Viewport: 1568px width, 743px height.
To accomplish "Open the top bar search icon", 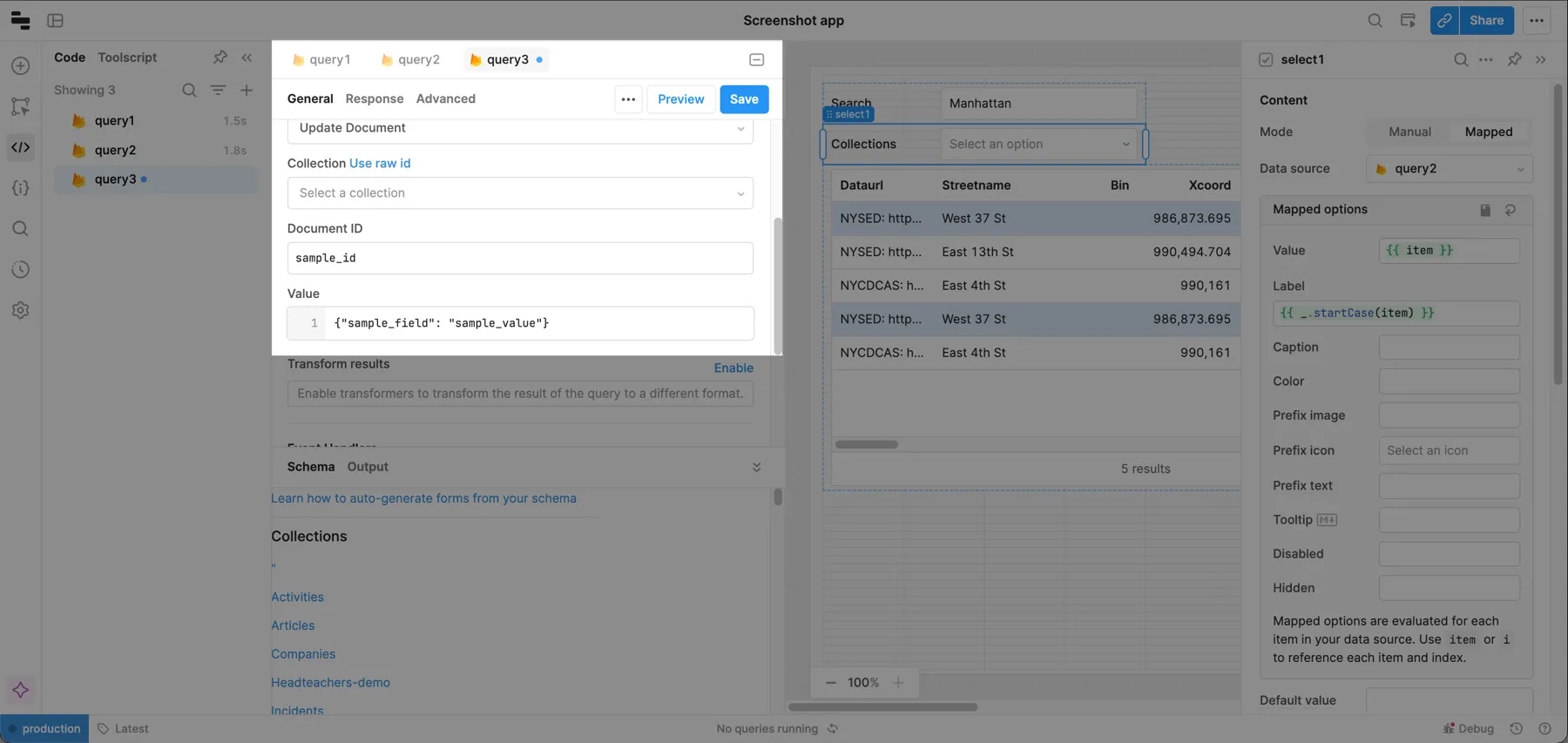I will tap(1375, 20).
